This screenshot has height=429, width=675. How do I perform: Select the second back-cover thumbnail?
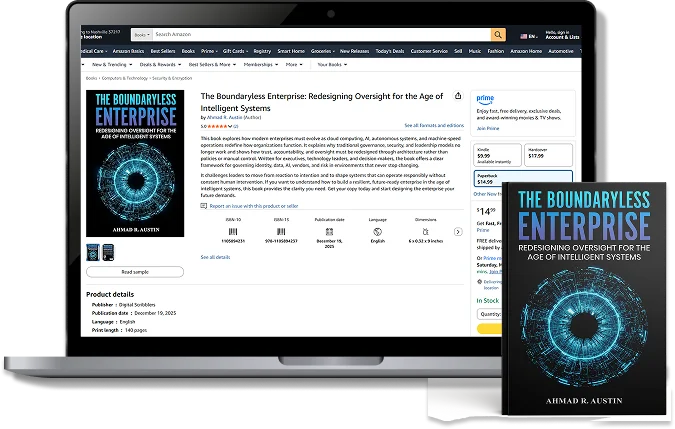[x=108, y=252]
